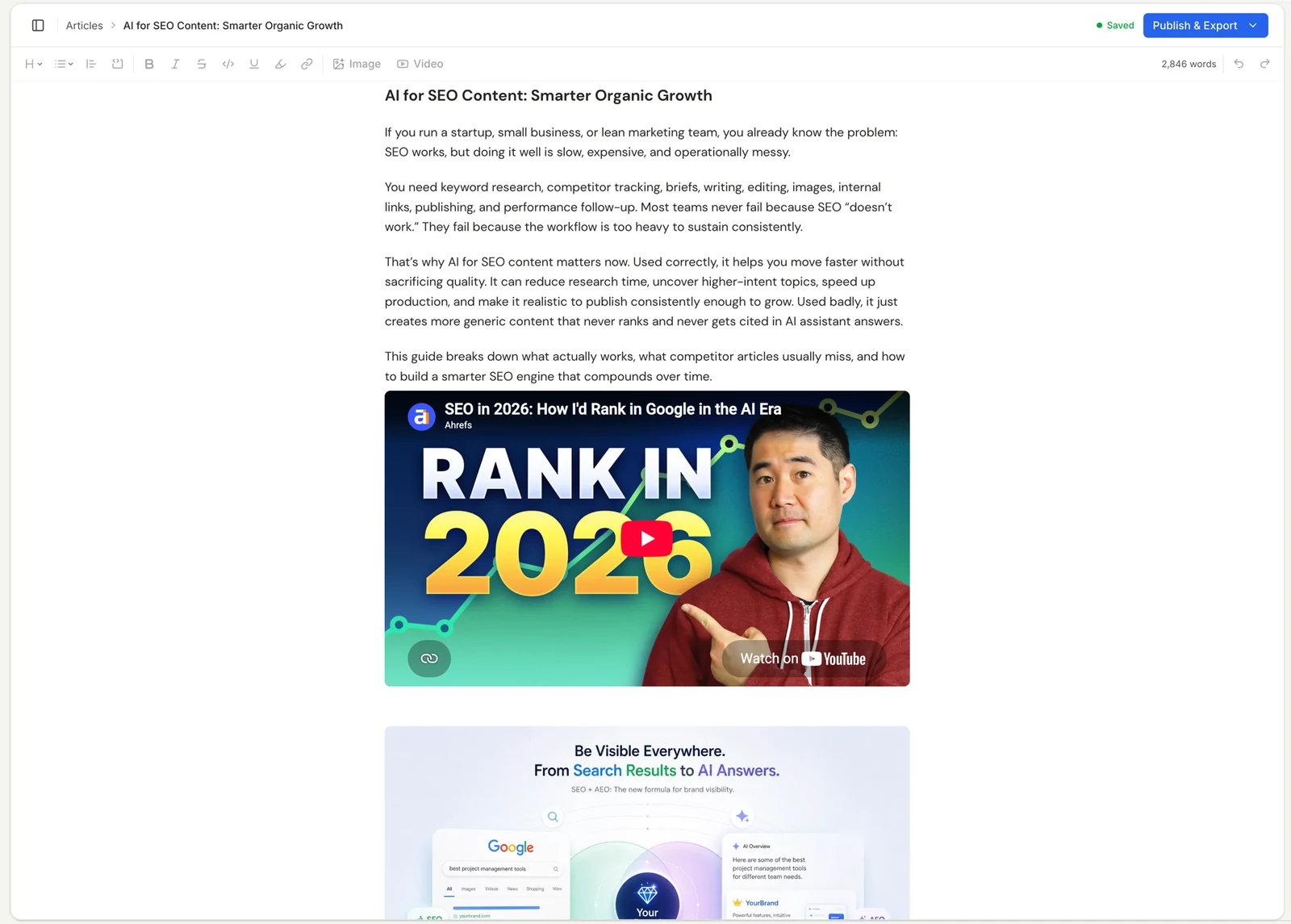The height and width of the screenshot is (924, 1291).
Task: Click the paragraph starting 'This guide breaks down'
Action: tap(645, 366)
